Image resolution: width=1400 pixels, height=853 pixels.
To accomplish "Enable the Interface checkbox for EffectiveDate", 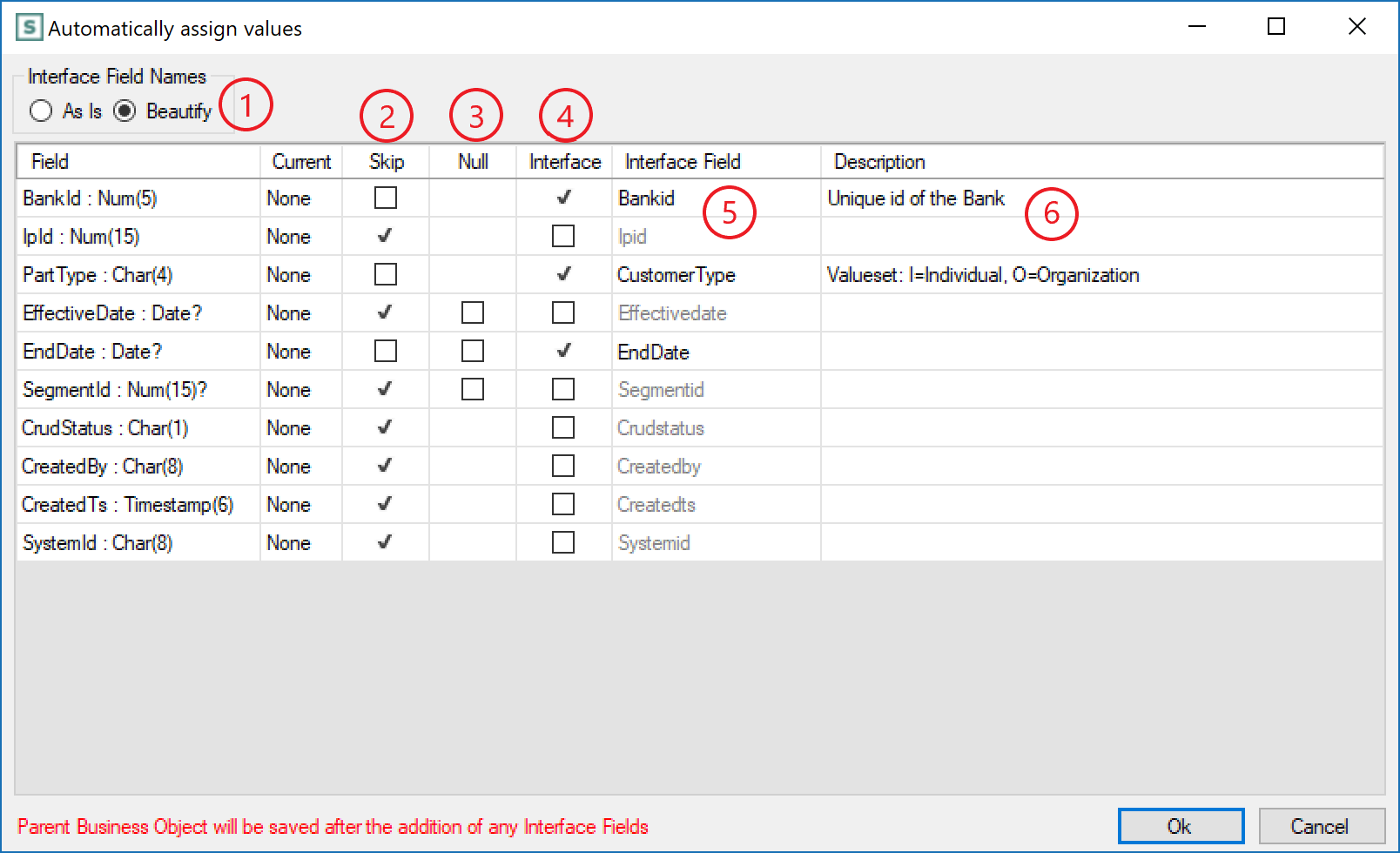I will (x=563, y=312).
